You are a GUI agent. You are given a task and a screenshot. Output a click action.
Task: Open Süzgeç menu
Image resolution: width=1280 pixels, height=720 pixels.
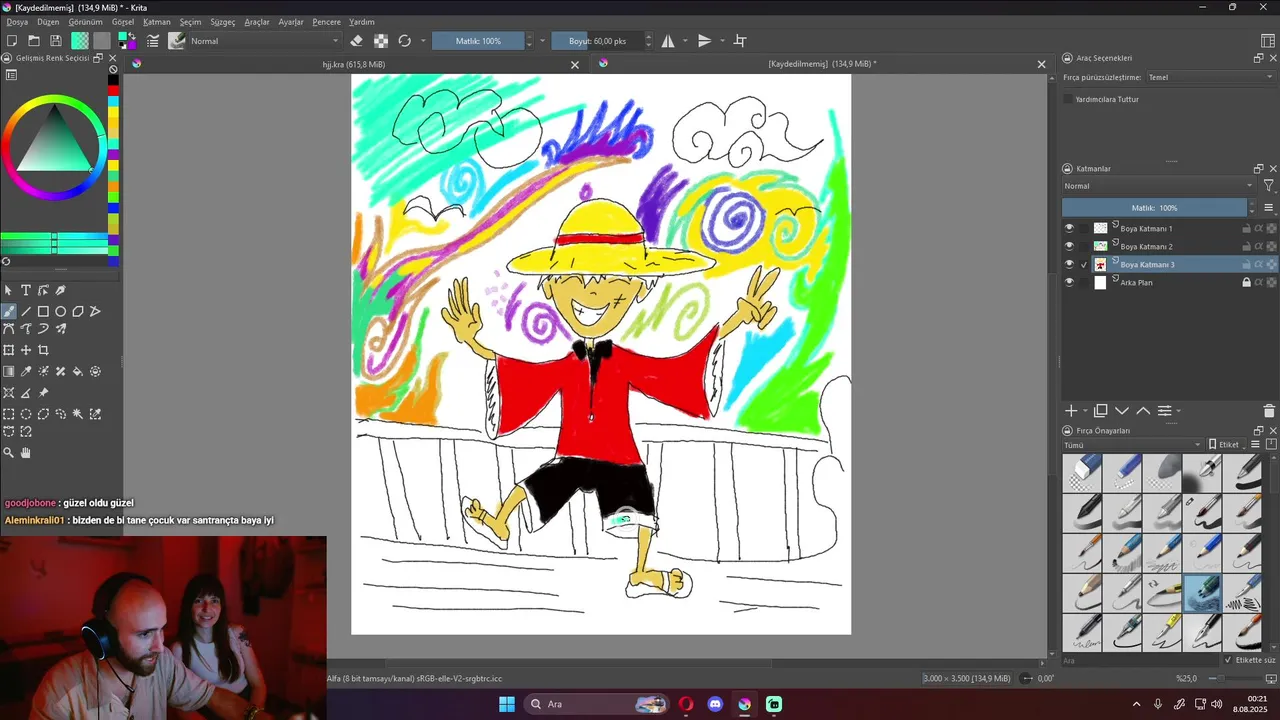[222, 22]
